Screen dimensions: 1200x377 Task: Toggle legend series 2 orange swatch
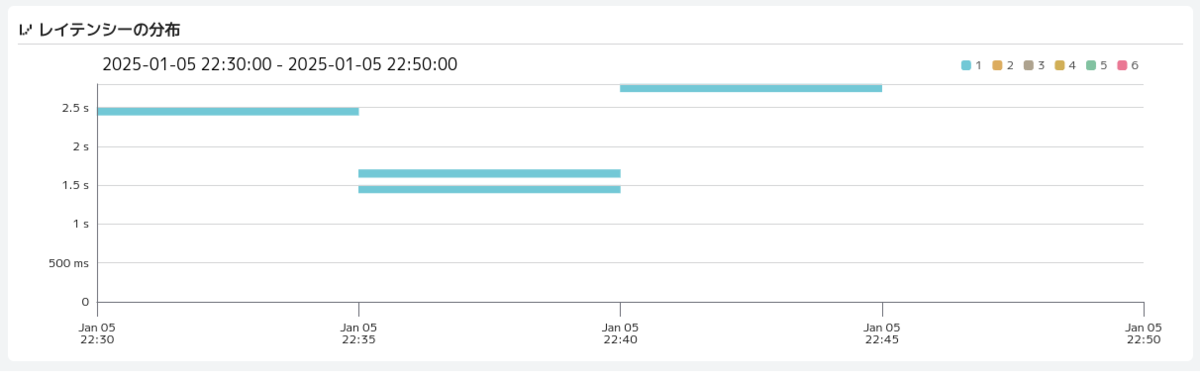click(997, 65)
